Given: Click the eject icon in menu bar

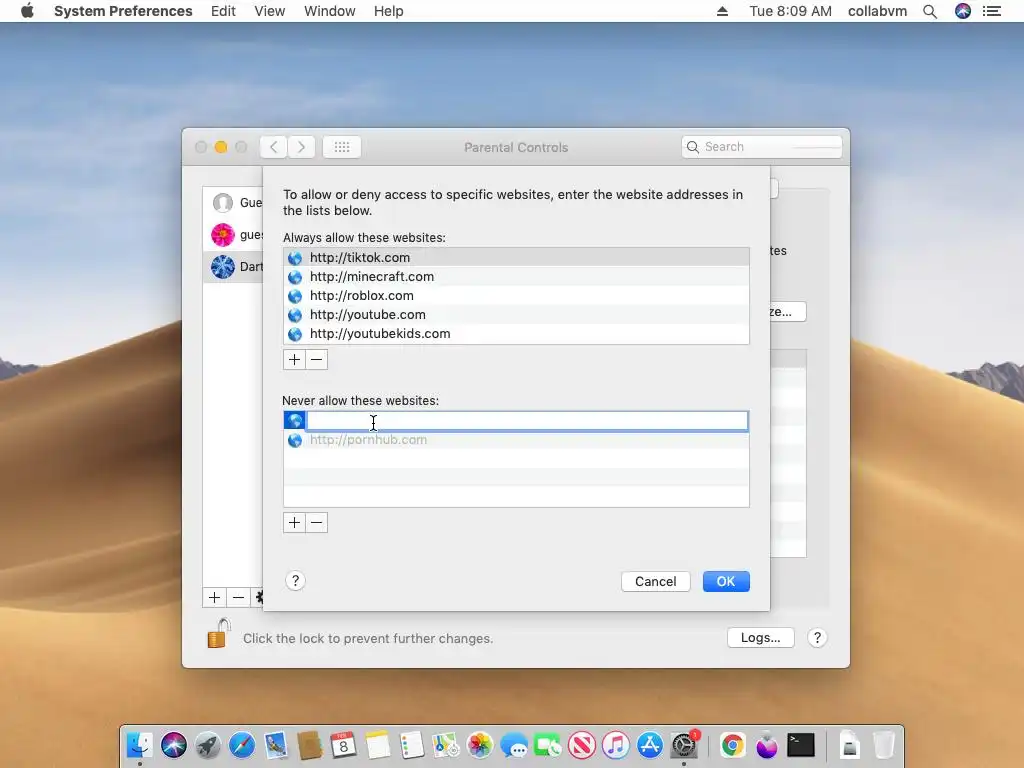Looking at the screenshot, I should click(x=722, y=11).
